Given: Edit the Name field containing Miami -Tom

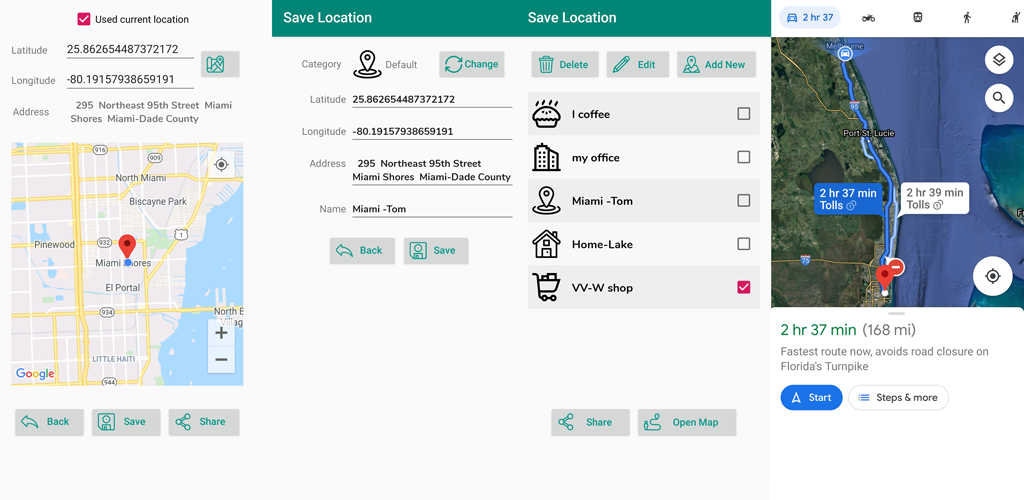Looking at the screenshot, I should coord(432,209).
